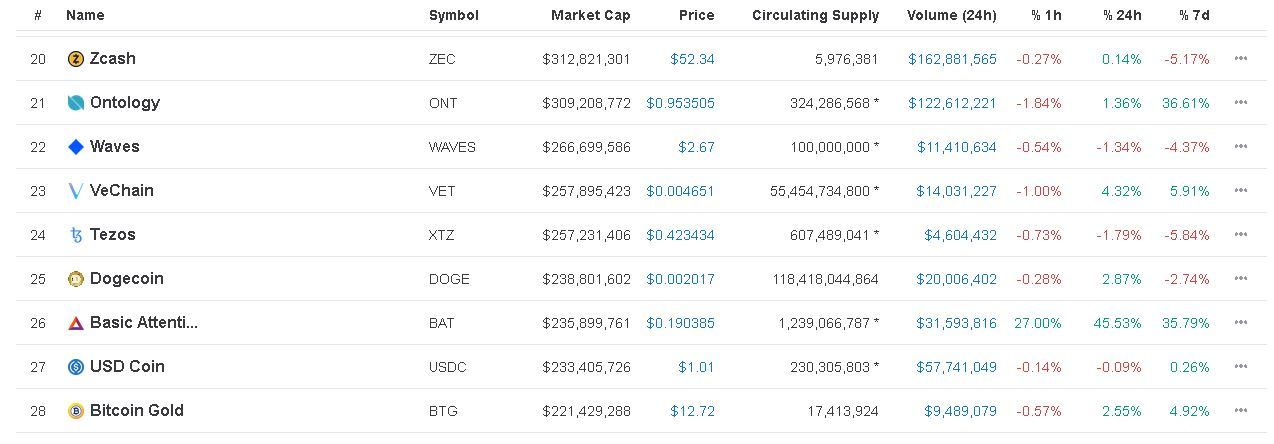Sort the table by Market Cap column

click(x=590, y=15)
